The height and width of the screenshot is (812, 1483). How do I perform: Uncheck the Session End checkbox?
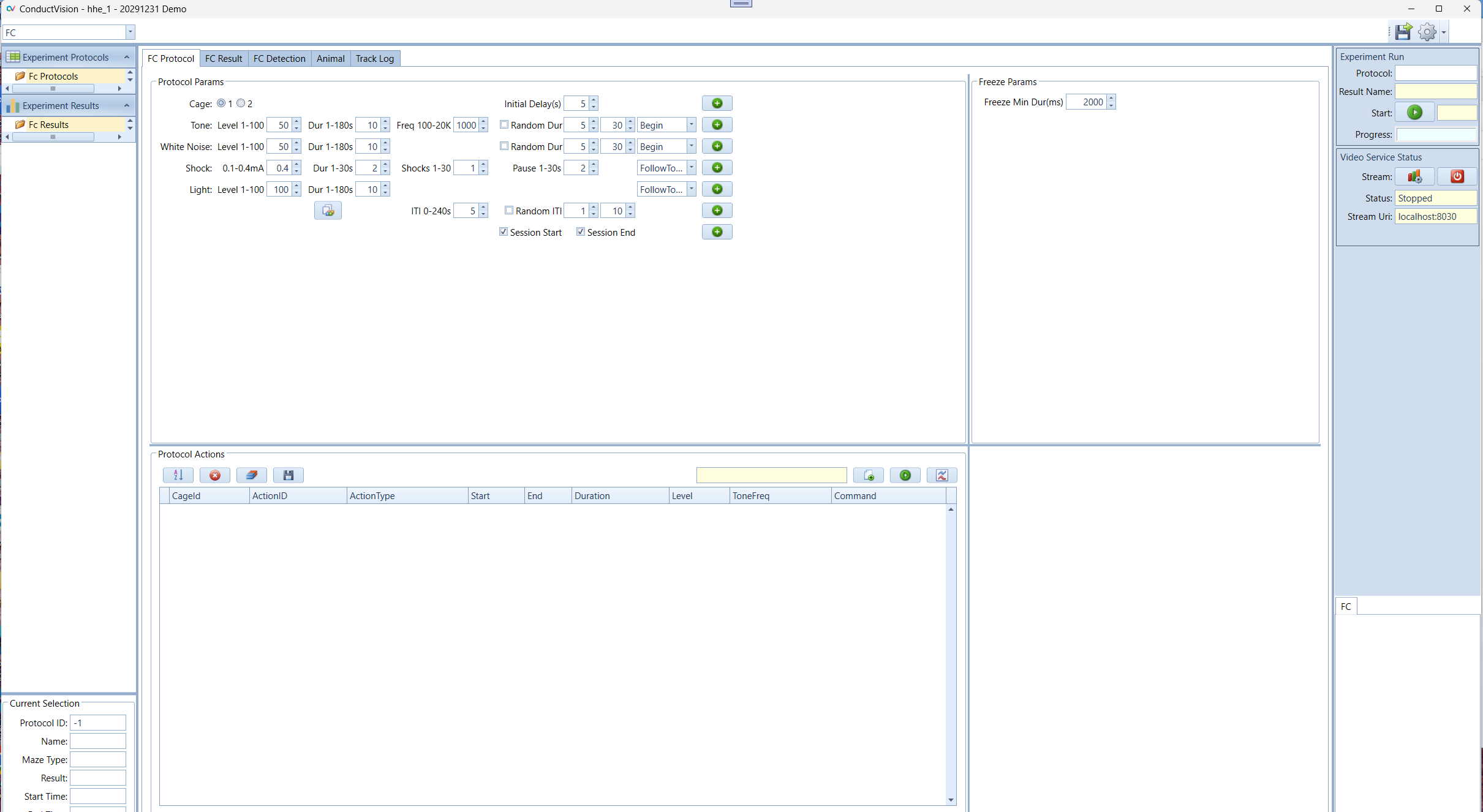tap(581, 232)
